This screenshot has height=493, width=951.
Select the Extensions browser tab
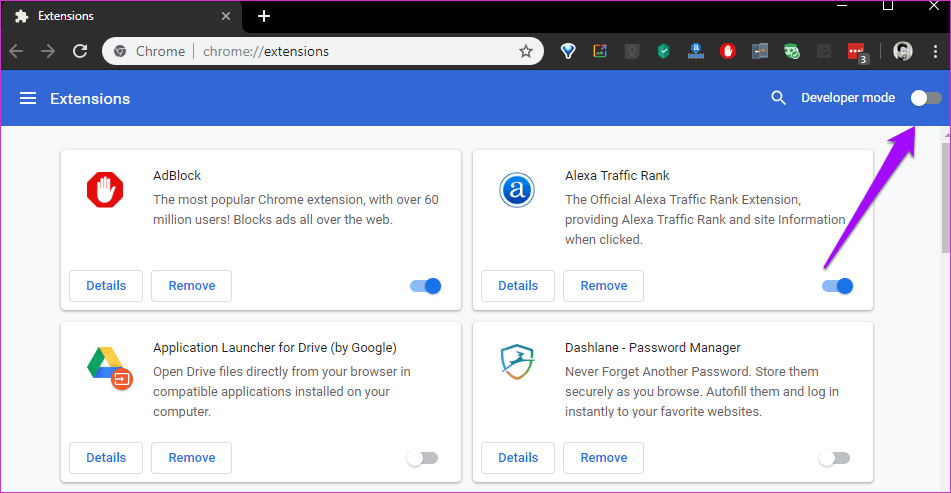click(x=121, y=16)
